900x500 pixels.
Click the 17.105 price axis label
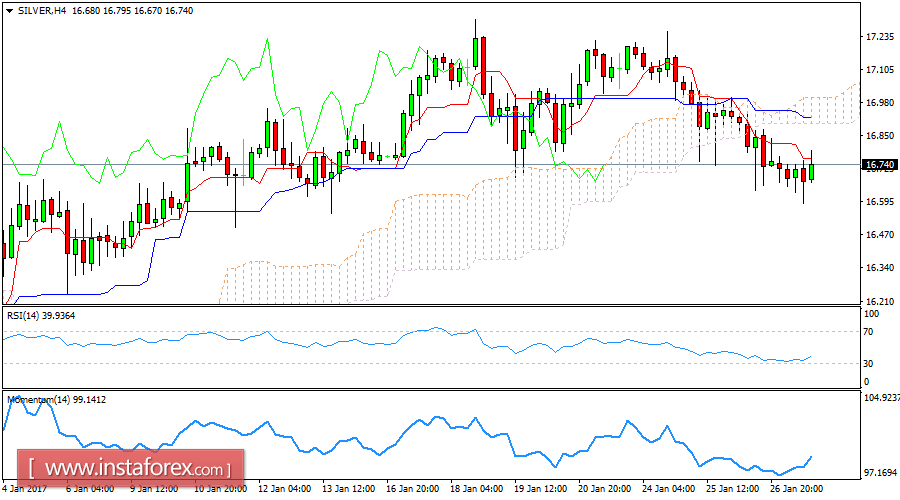pyautogui.click(x=880, y=70)
